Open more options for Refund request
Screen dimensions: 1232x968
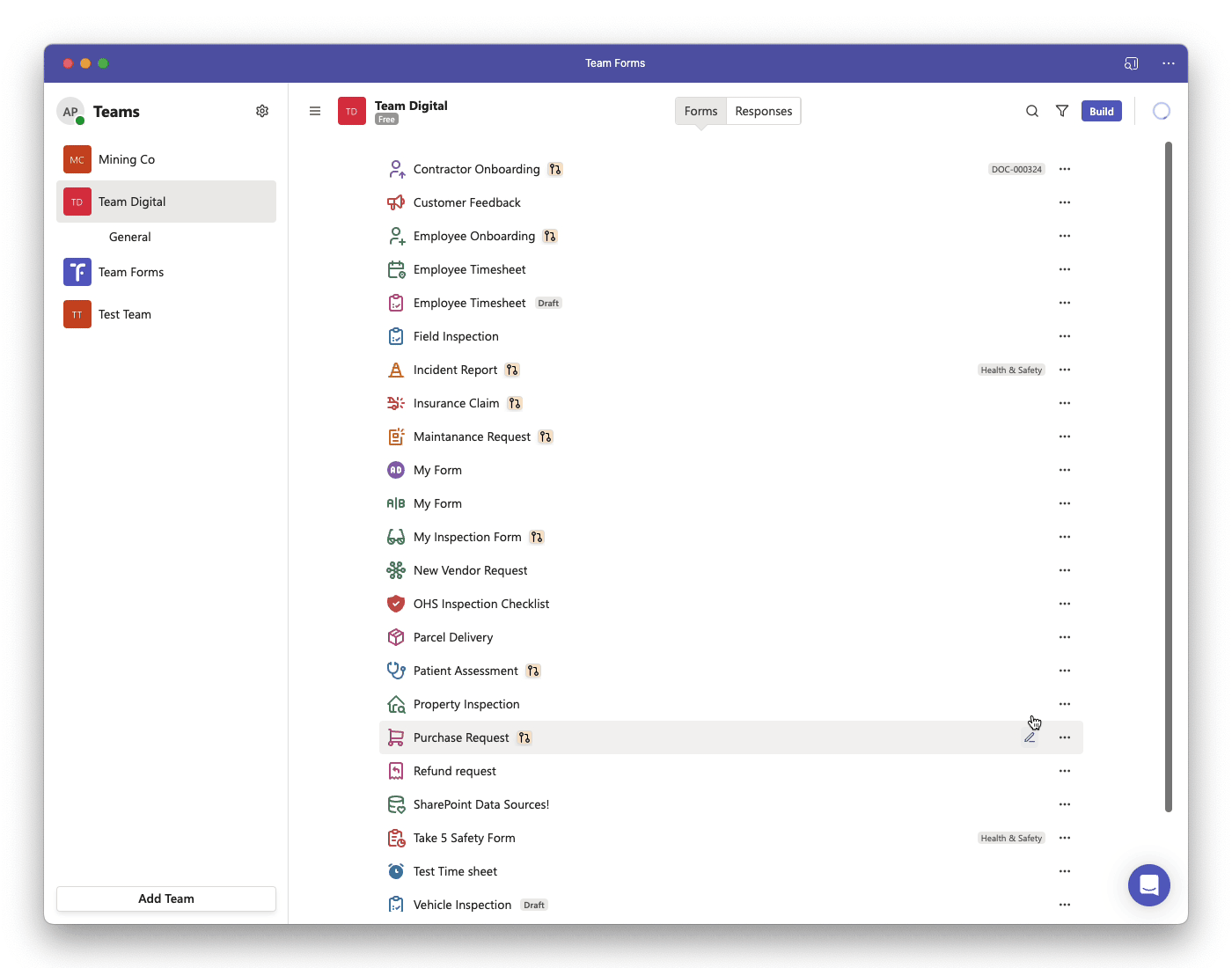1065,771
